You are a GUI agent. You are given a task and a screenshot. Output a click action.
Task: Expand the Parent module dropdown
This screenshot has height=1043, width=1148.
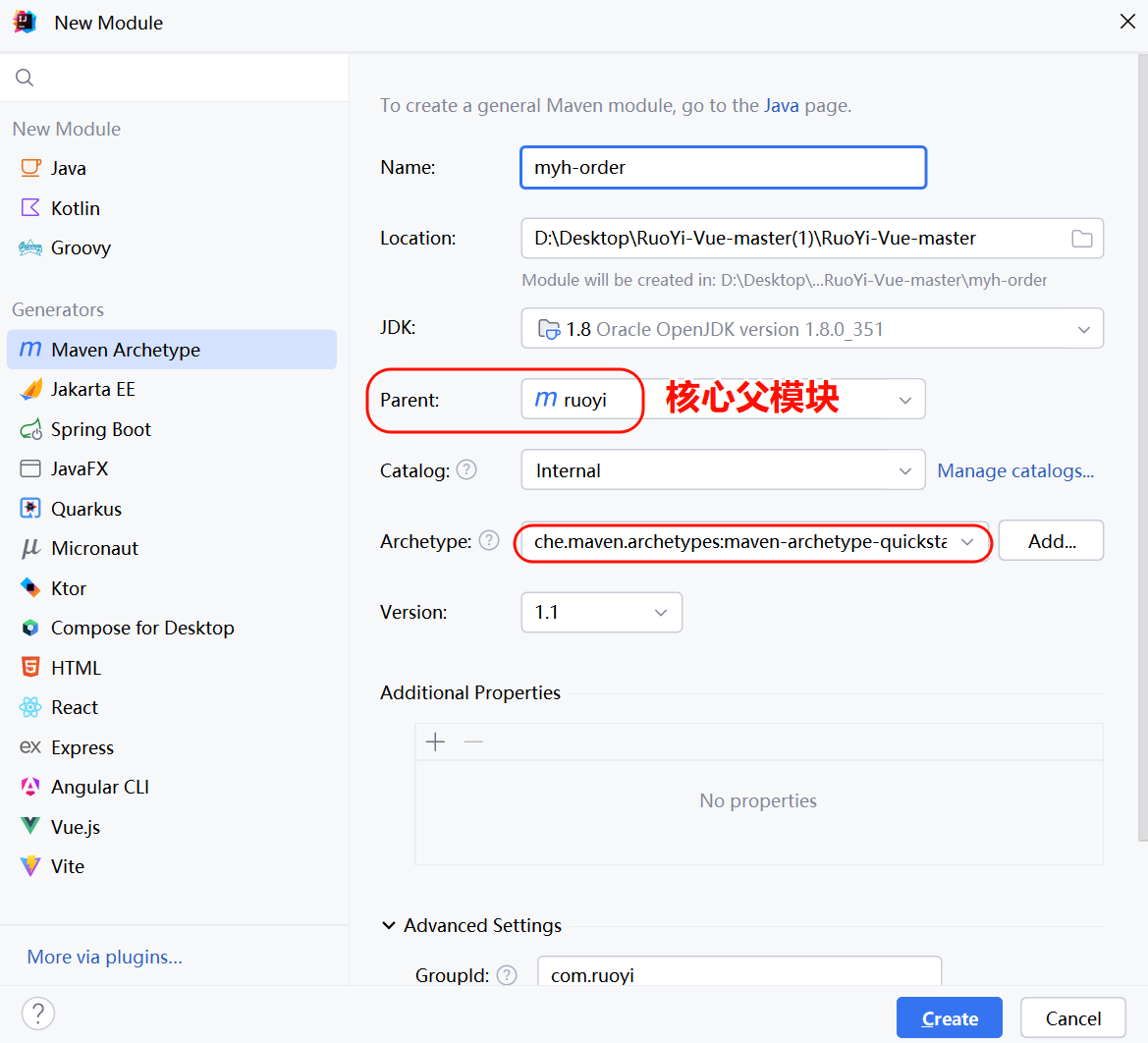(x=904, y=400)
